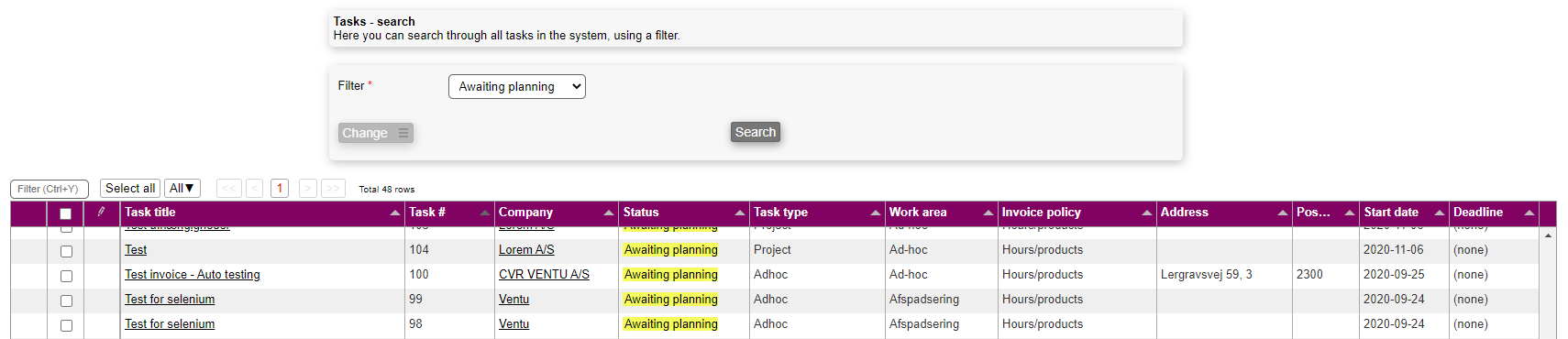Click the table scrollbar up arrow
The image size is (1568, 339).
(x=1548, y=236)
